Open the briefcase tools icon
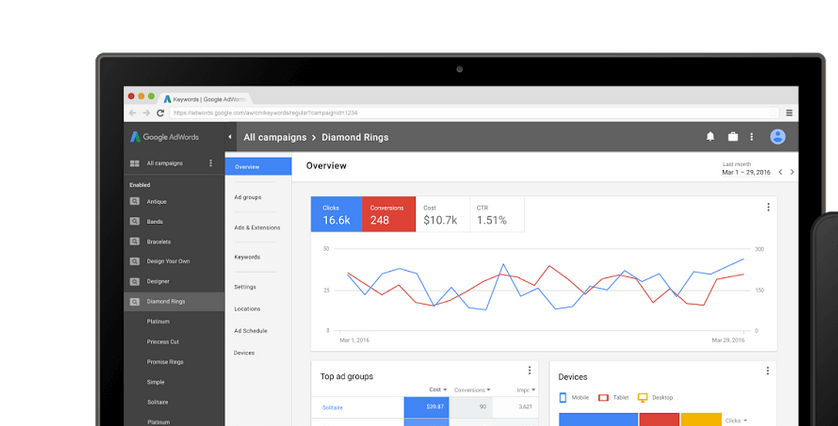The width and height of the screenshot is (838, 426). tap(733, 137)
